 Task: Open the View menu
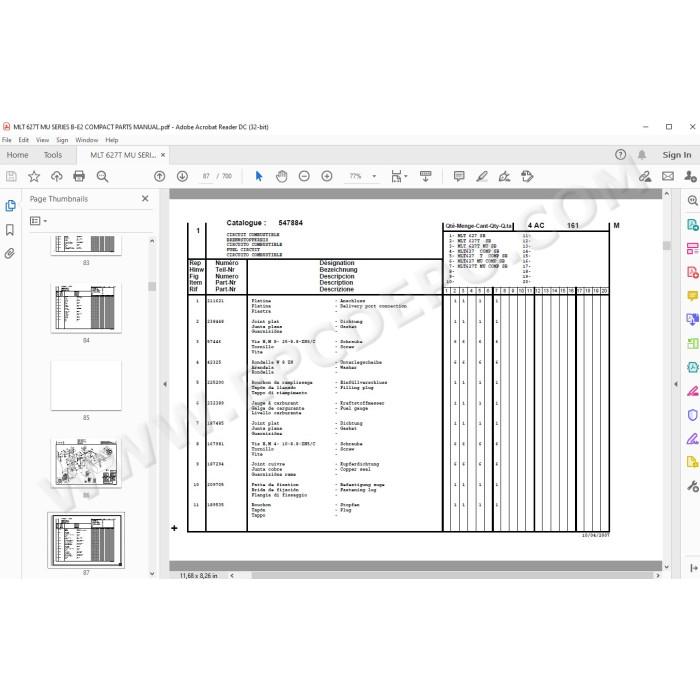(x=42, y=140)
